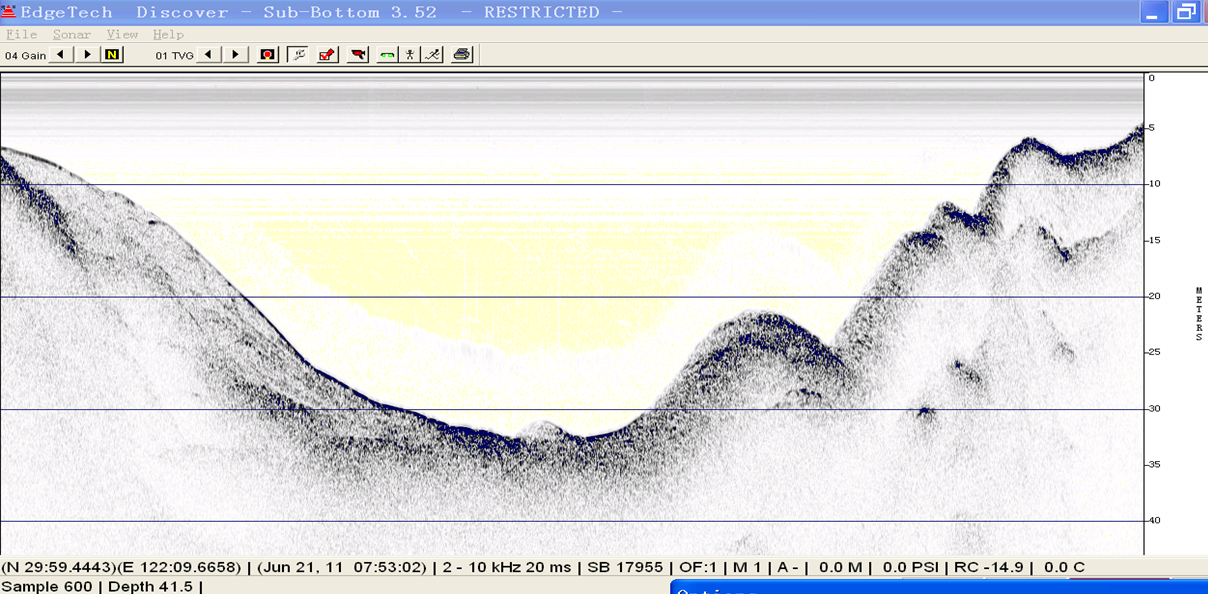Click the standing figure icon in the toolbar
The width and height of the screenshot is (1208, 594).
click(x=410, y=54)
